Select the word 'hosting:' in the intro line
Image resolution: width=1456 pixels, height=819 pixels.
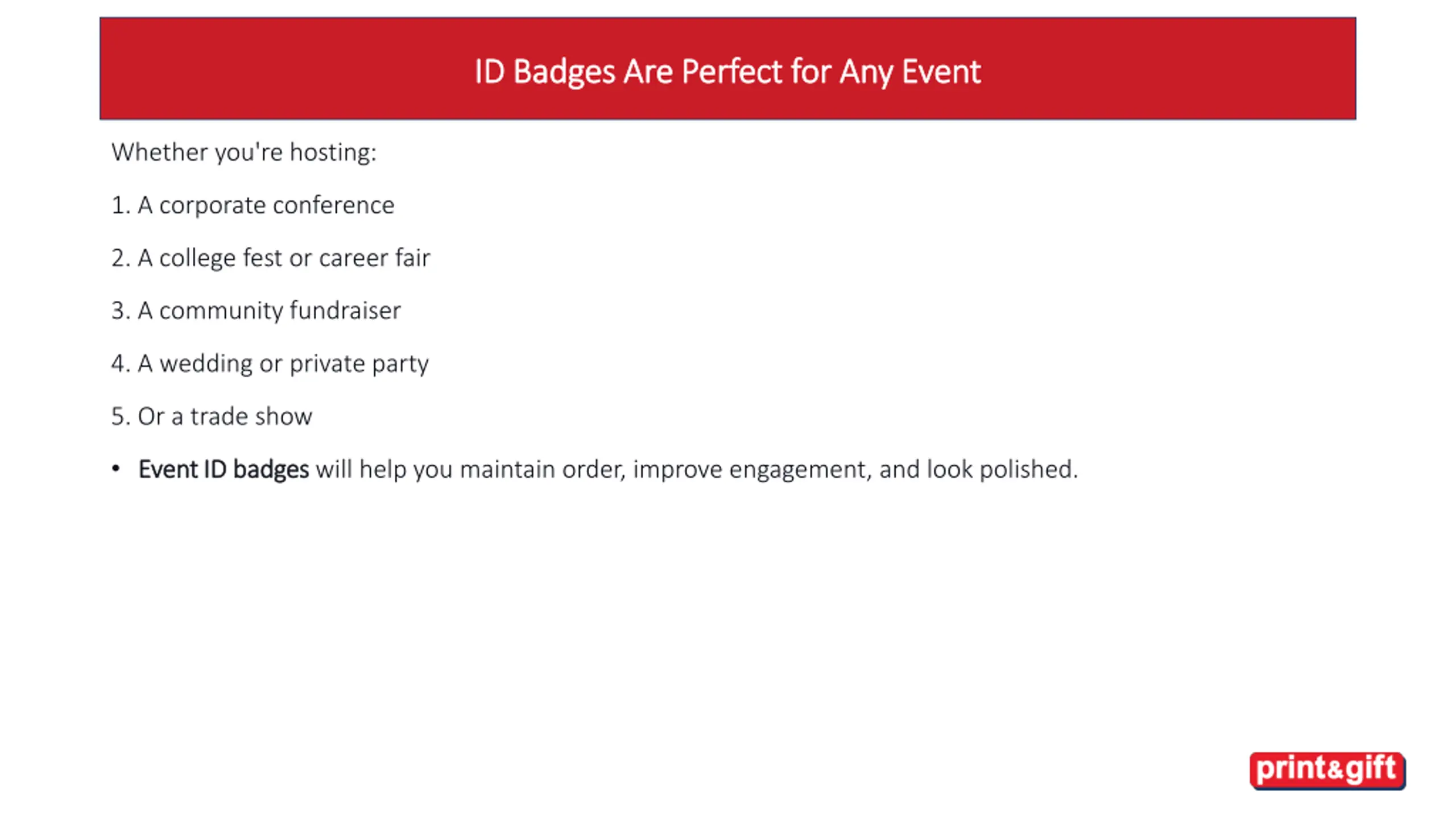(x=333, y=152)
